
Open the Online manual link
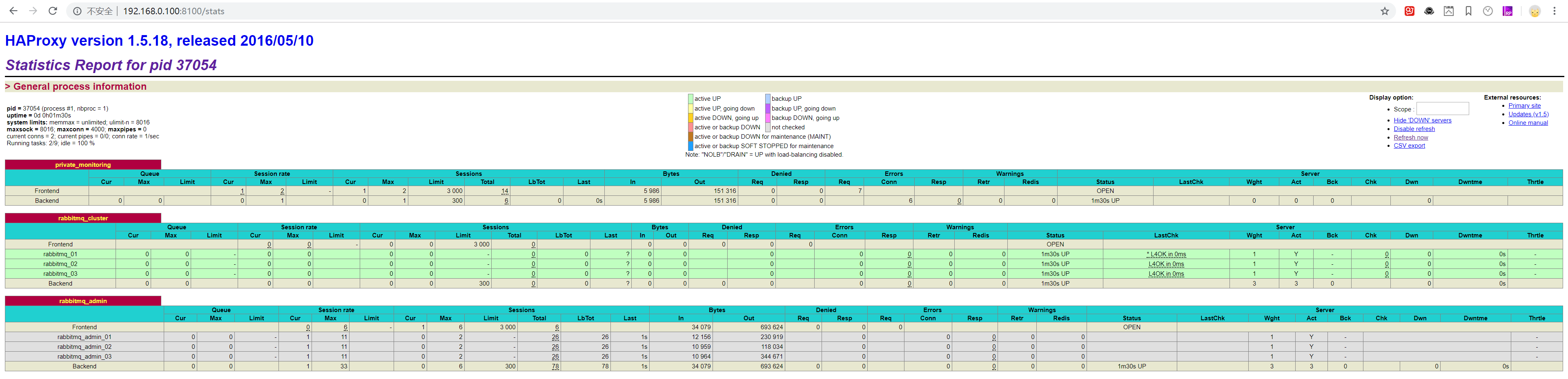1528,123
